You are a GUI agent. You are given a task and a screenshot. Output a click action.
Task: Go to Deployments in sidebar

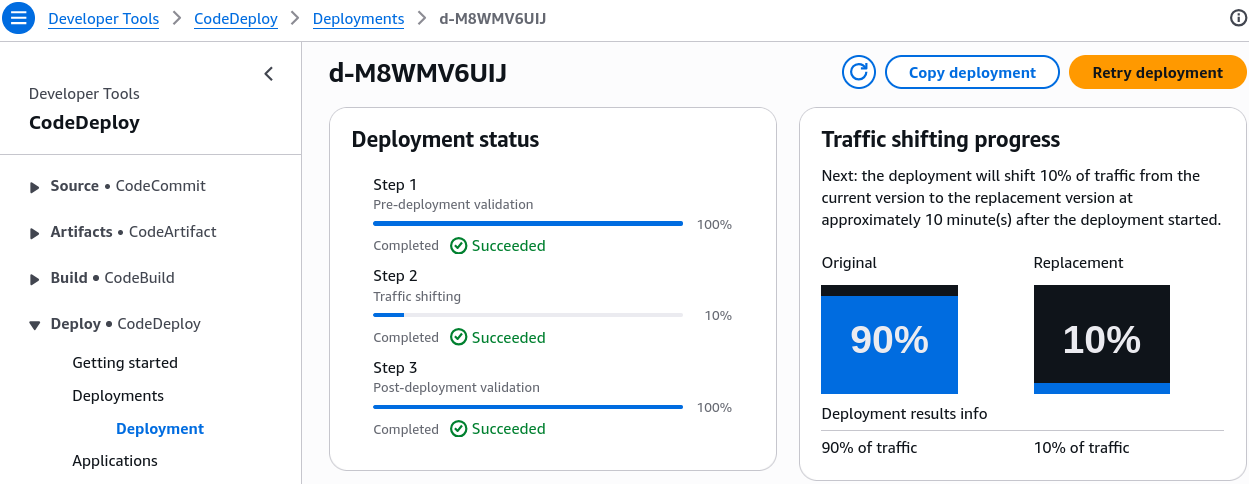click(x=118, y=396)
